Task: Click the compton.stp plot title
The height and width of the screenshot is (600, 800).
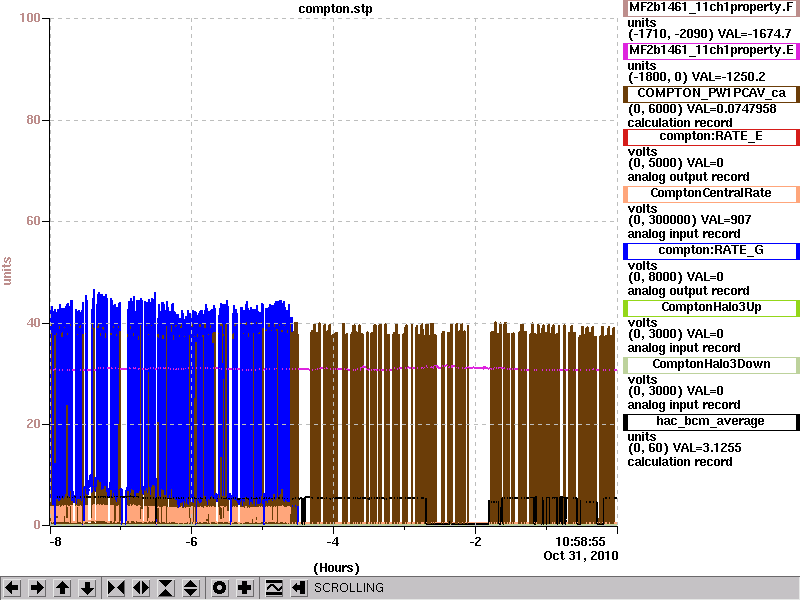Action: pyautogui.click(x=335, y=9)
